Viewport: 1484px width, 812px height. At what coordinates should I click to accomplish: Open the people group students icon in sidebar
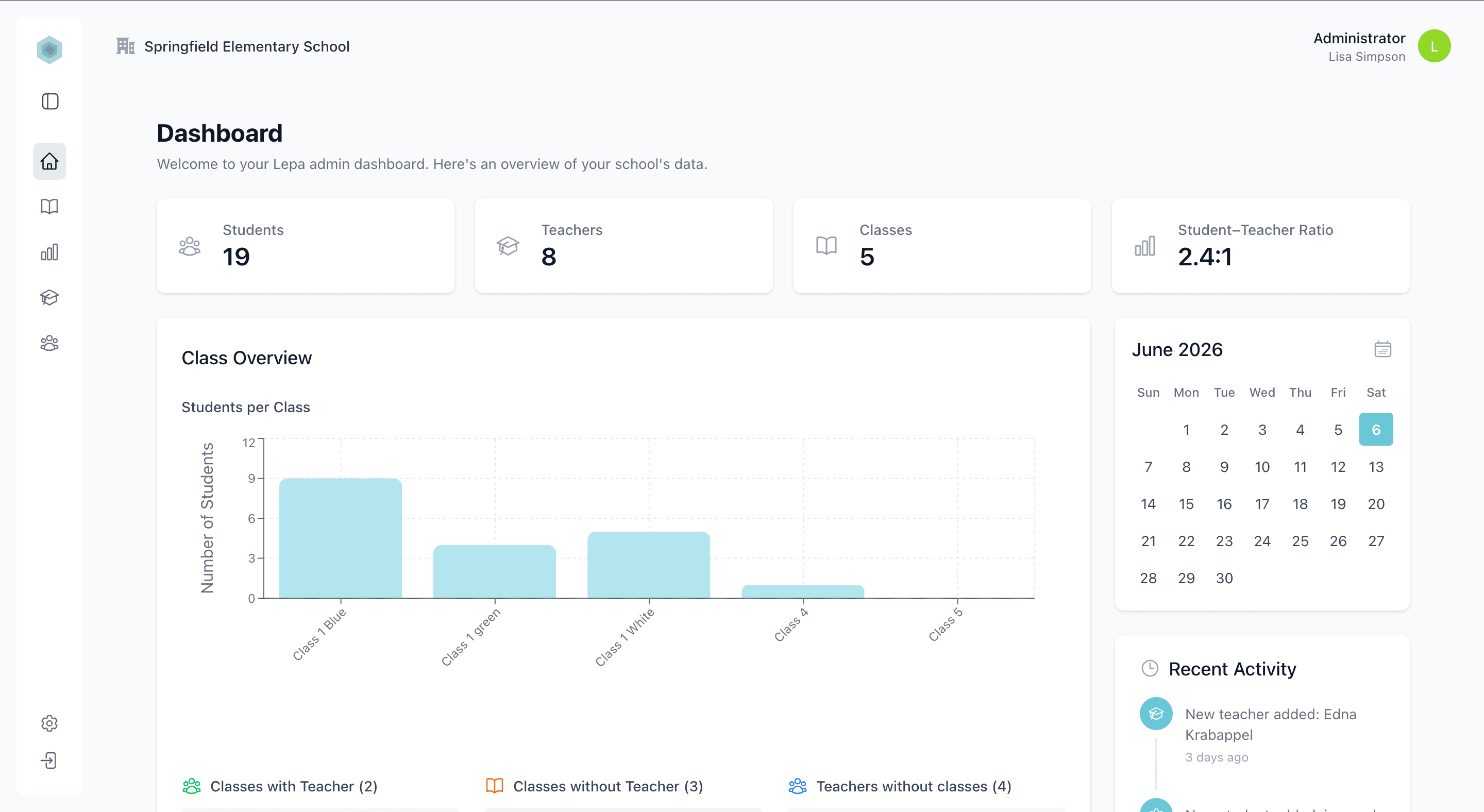click(x=49, y=343)
